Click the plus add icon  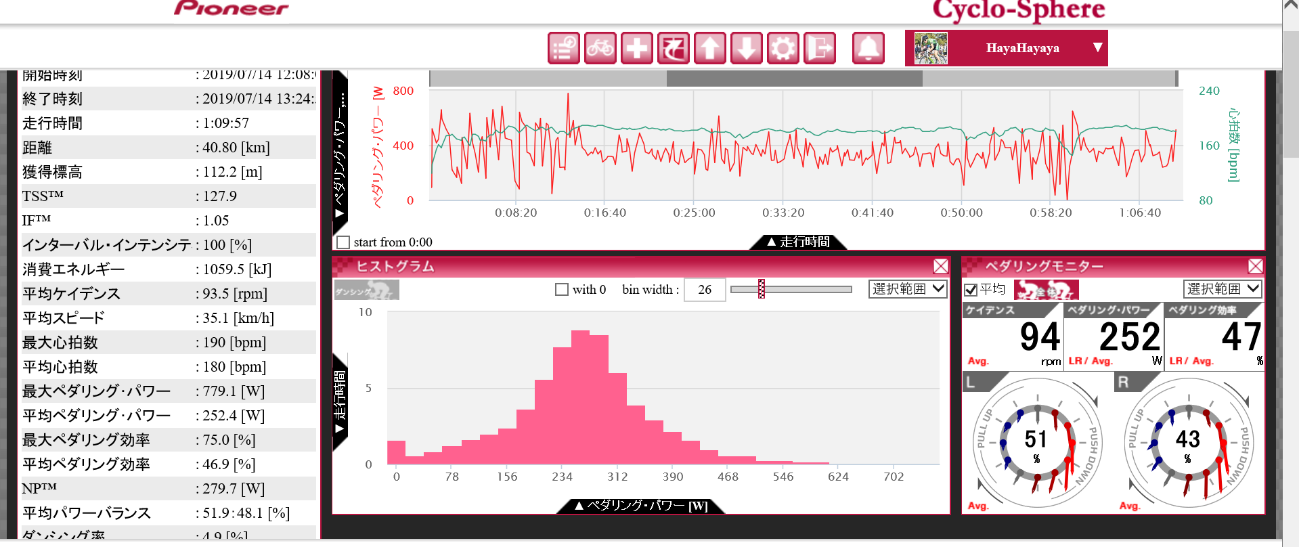tap(637, 48)
